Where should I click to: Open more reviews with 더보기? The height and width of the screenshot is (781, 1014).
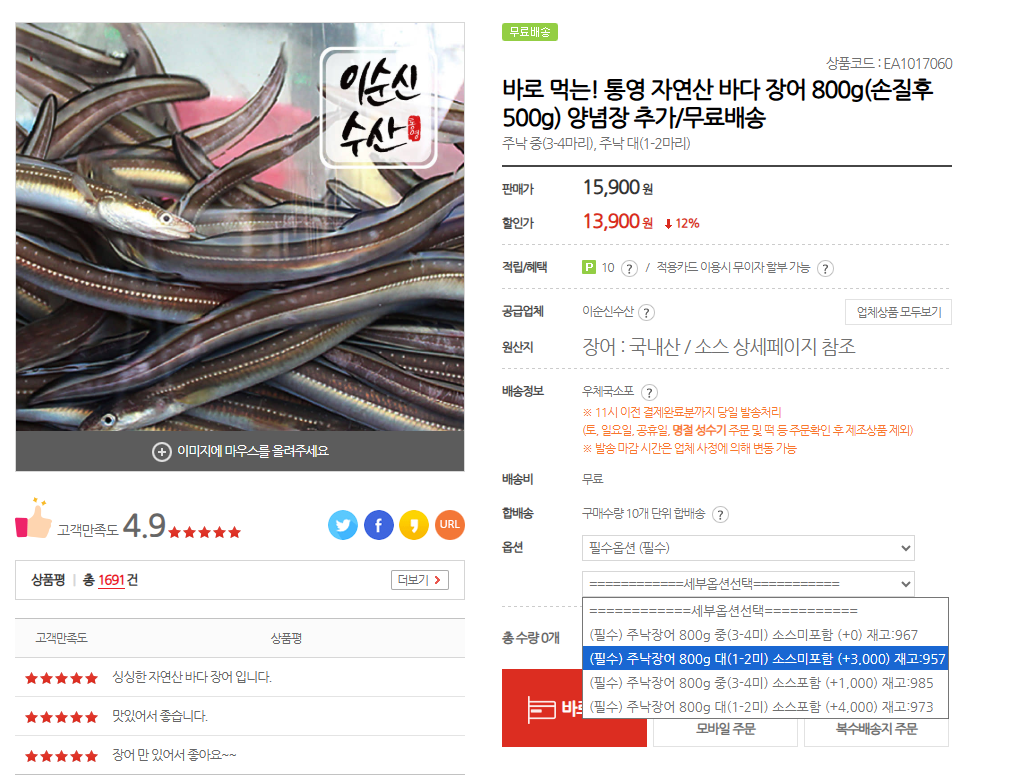pyautogui.click(x=420, y=580)
